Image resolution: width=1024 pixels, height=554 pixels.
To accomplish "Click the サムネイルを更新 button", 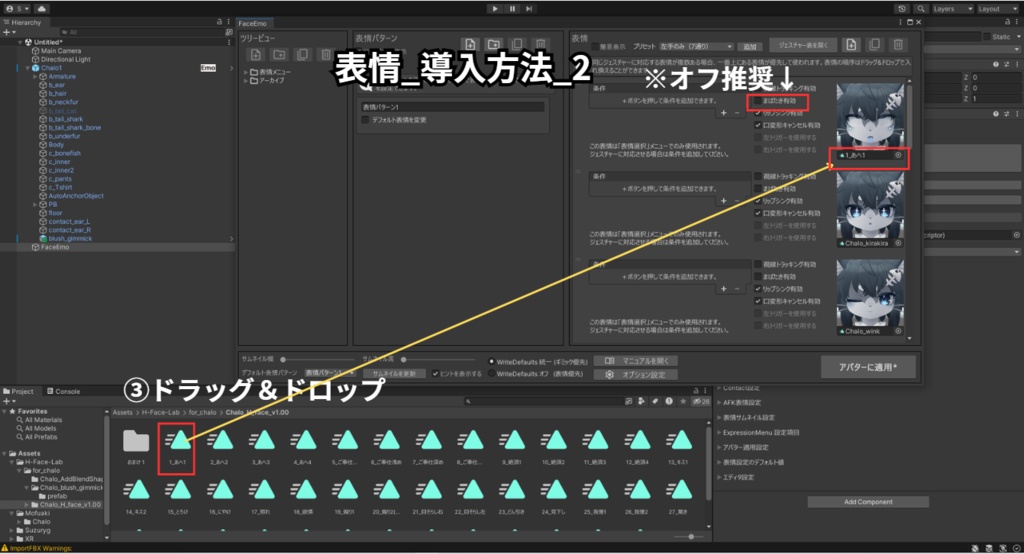I will tap(394, 374).
